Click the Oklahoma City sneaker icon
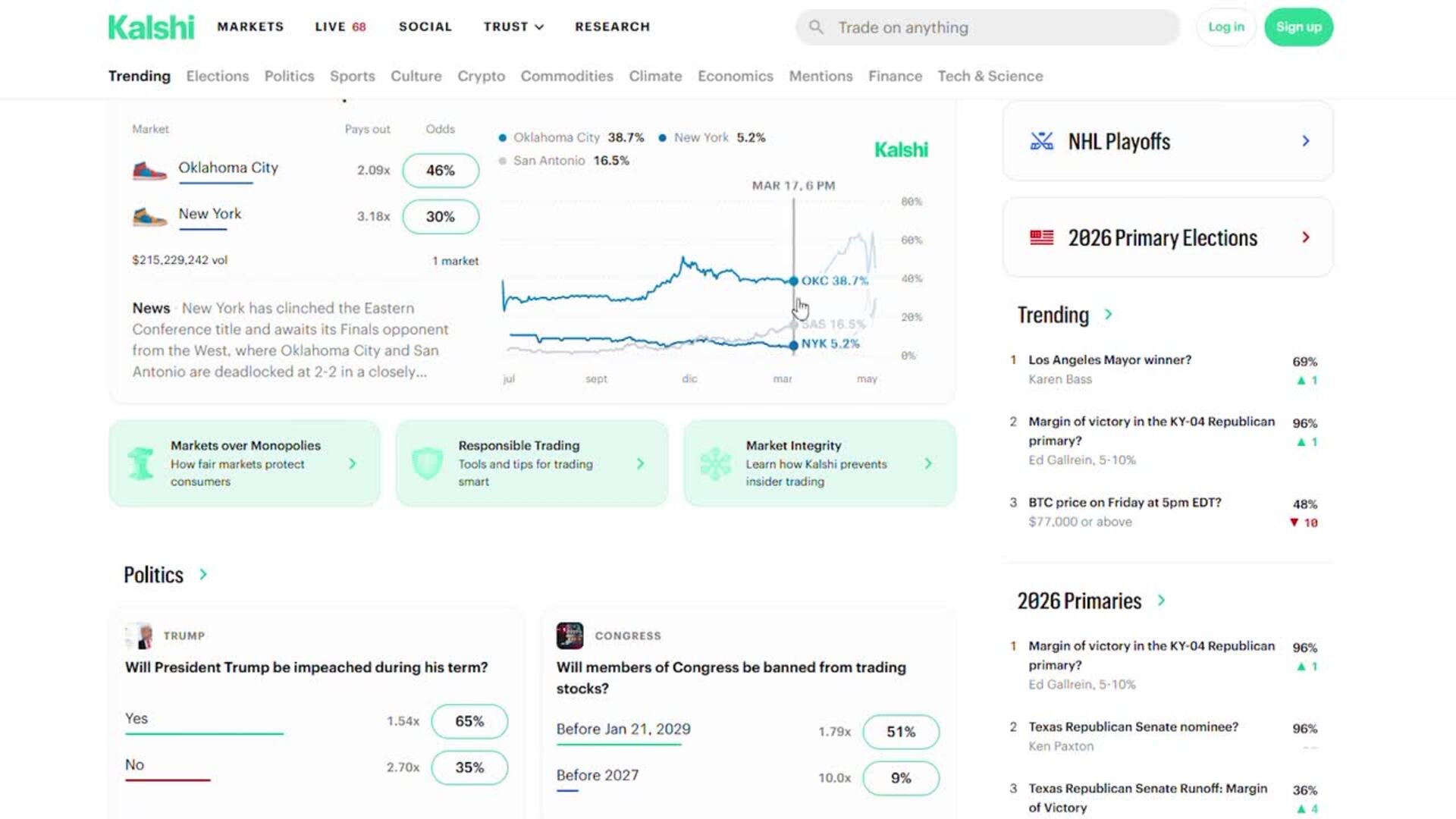Image resolution: width=1456 pixels, height=819 pixels. (149, 170)
